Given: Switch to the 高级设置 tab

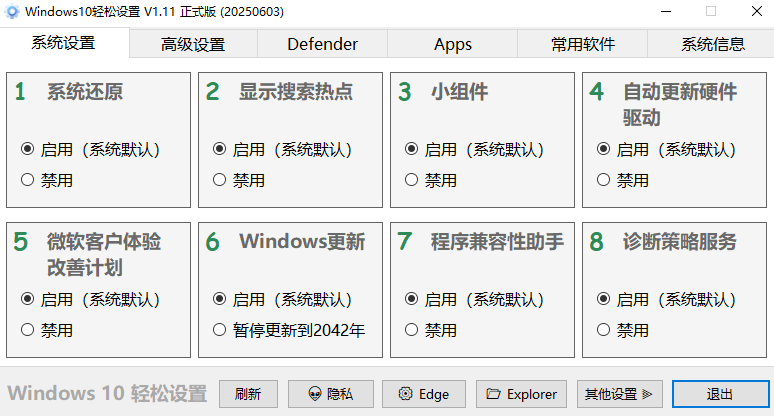Looking at the screenshot, I should tap(193, 44).
